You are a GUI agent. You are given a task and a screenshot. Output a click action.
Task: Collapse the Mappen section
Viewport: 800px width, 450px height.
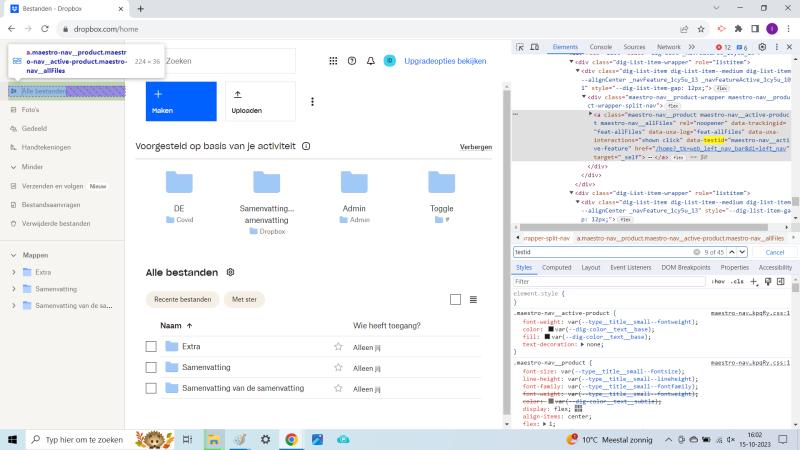pyautogui.click(x=13, y=255)
